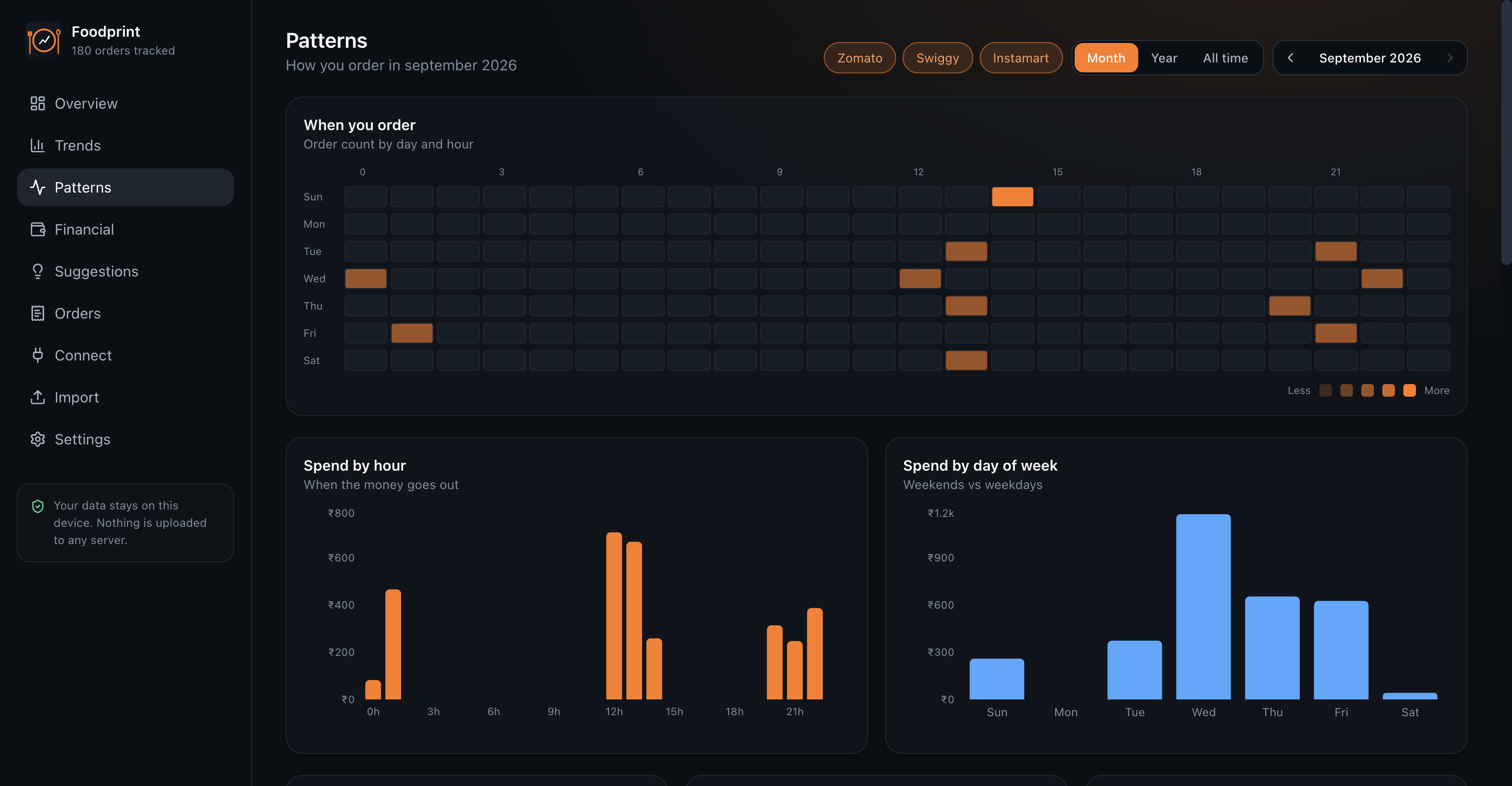This screenshot has width=1512, height=786.
Task: Click the Foodprint logo icon
Action: click(44, 40)
